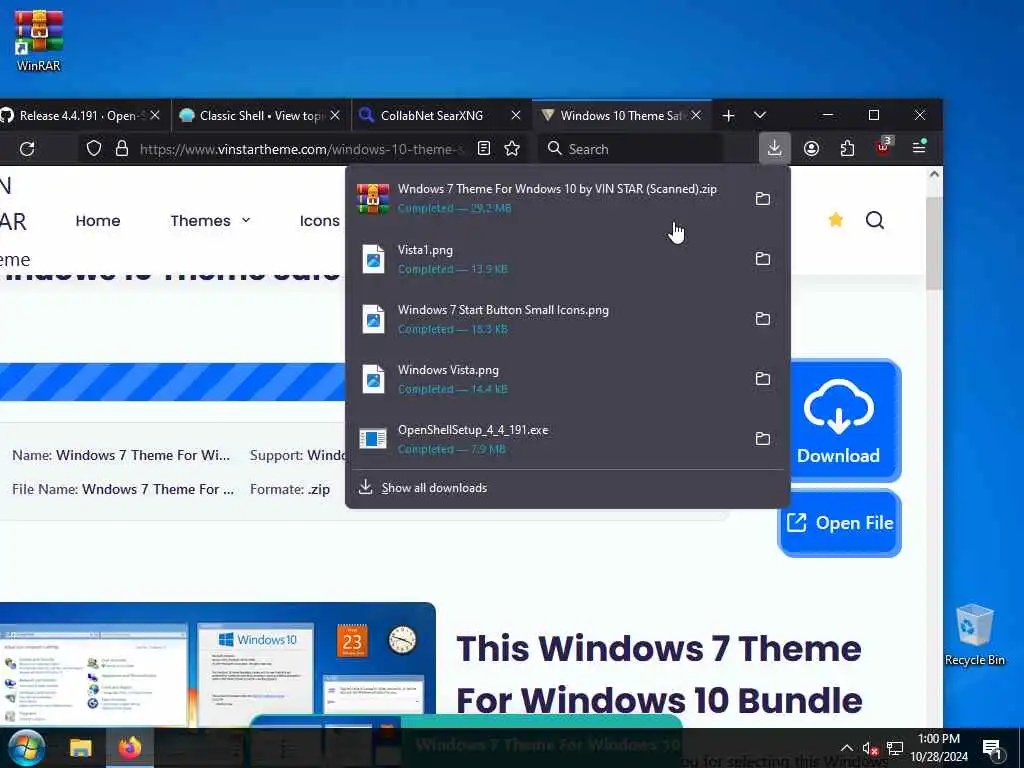Click the vinstartheme URL address field

click(301, 149)
